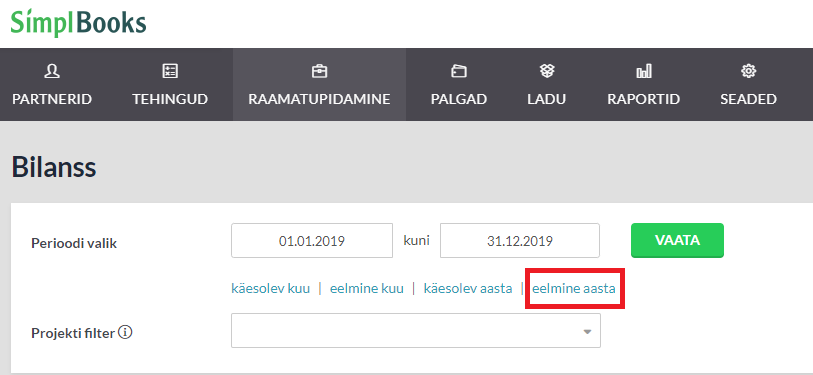Viewport: 813px width, 375px height.
Task: Click the Seaded gear icon
Action: coord(748,72)
